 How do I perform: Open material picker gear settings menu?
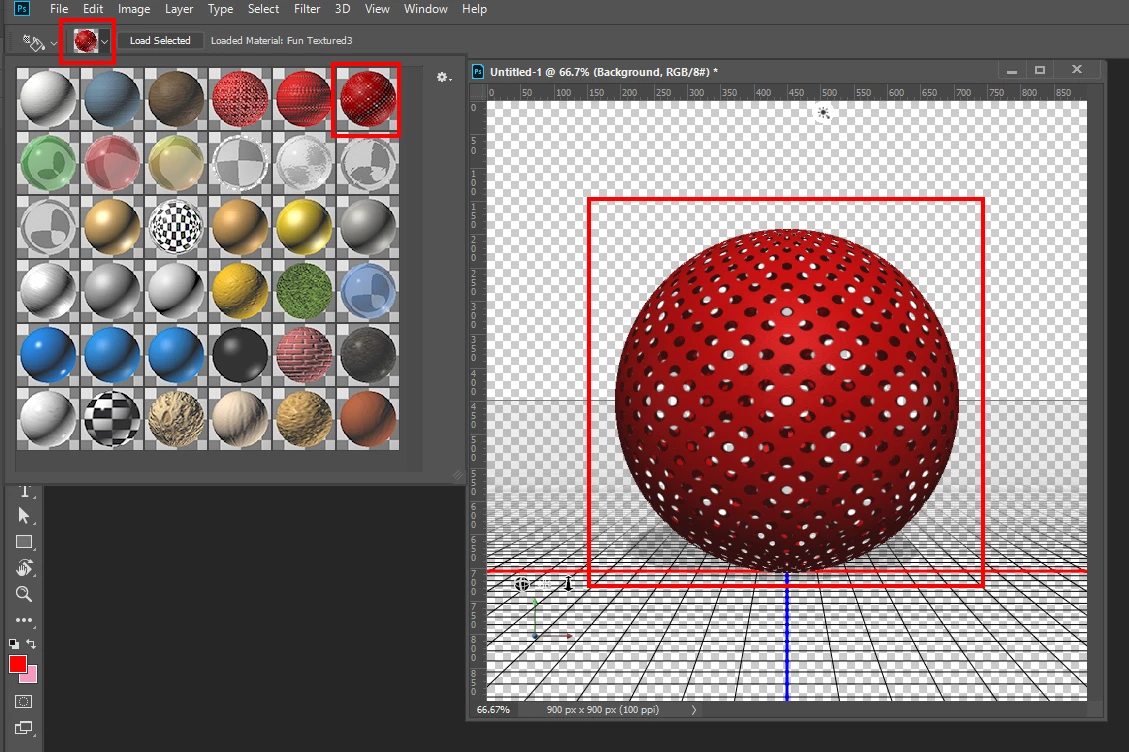pos(444,77)
